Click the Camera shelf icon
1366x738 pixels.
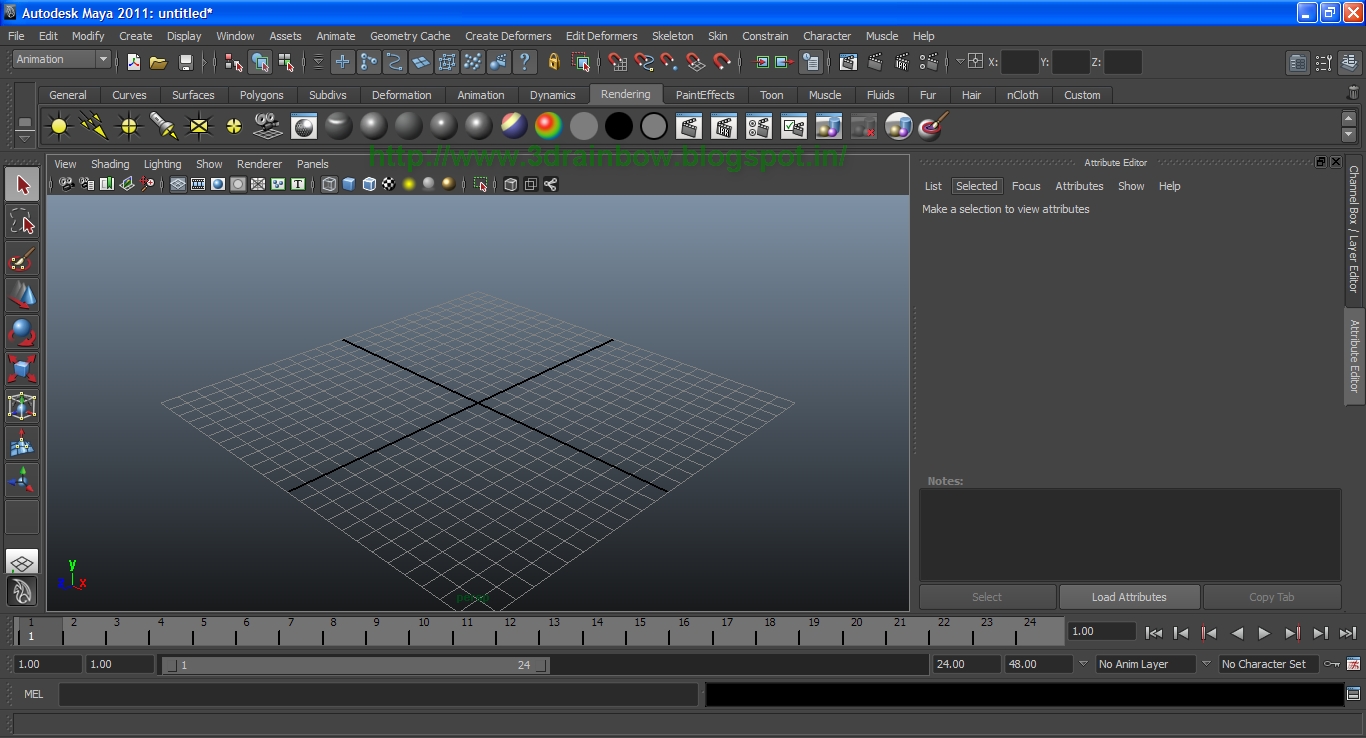tap(267, 126)
